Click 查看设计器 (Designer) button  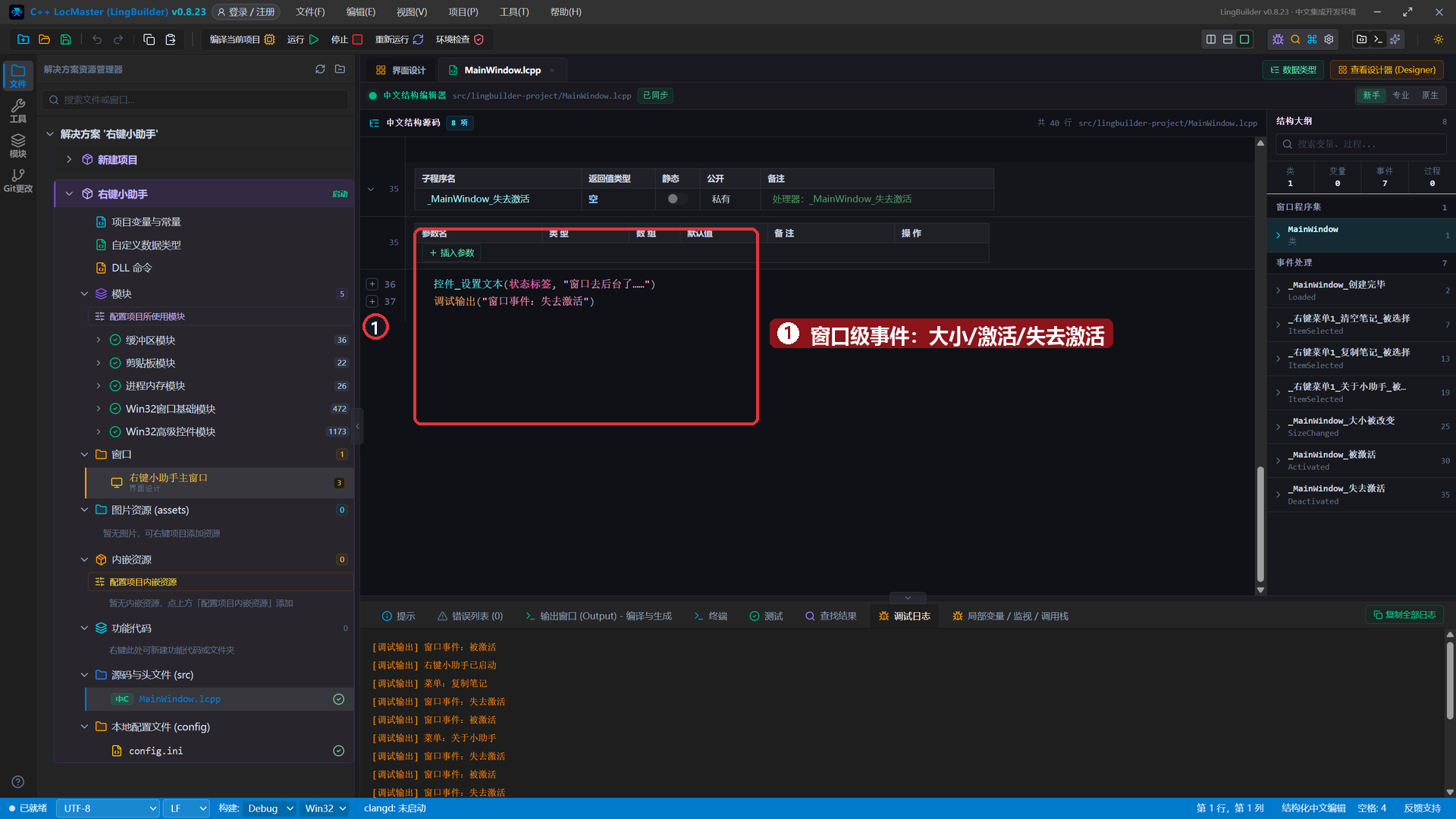1387,70
